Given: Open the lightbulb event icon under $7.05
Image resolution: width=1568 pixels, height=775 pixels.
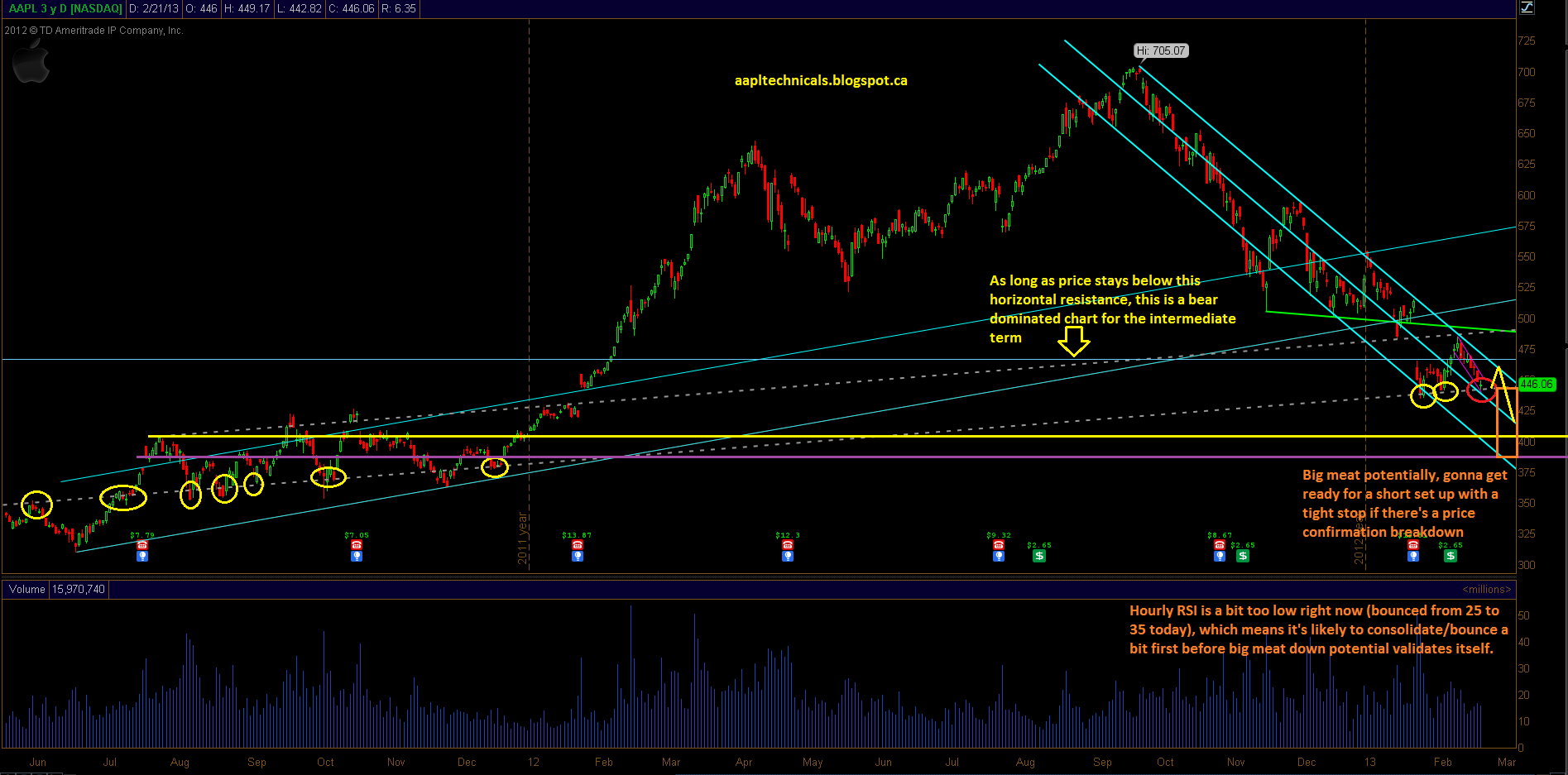Looking at the screenshot, I should pos(357,556).
